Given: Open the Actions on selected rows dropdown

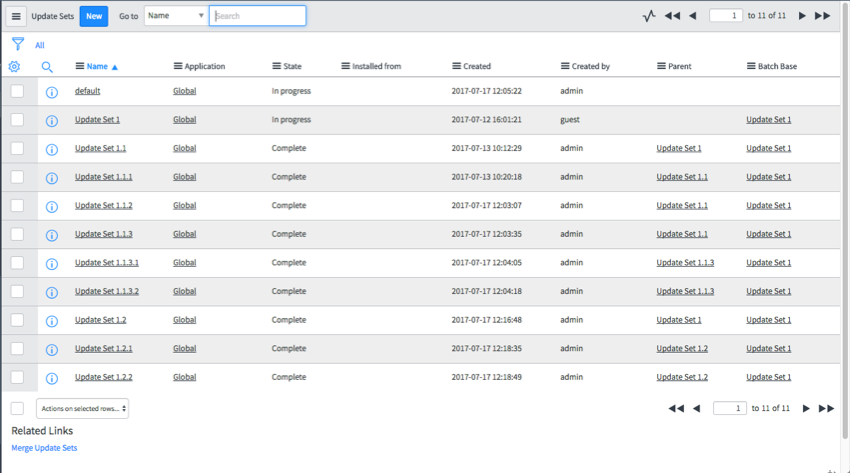Looking at the screenshot, I should click(x=82, y=409).
